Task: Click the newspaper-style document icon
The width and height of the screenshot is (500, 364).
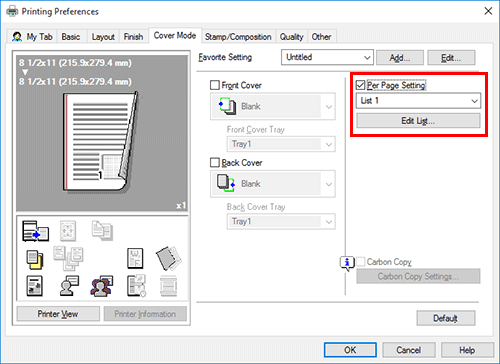Action: click(35, 286)
